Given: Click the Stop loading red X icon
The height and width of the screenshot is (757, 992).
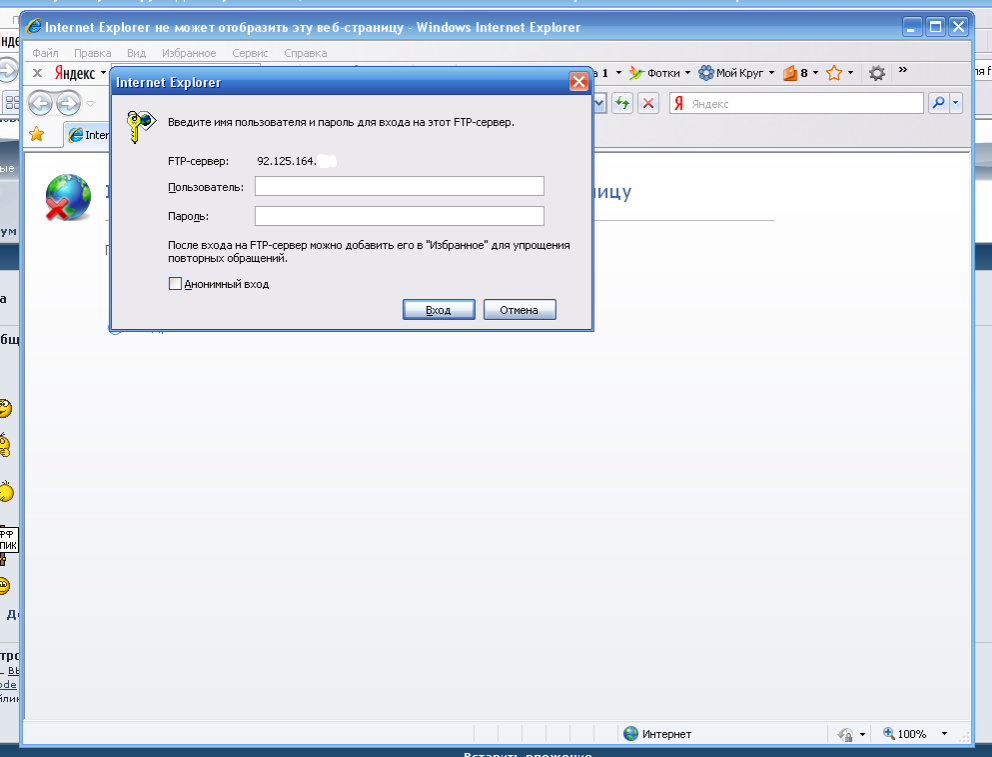Looking at the screenshot, I should click(x=649, y=103).
